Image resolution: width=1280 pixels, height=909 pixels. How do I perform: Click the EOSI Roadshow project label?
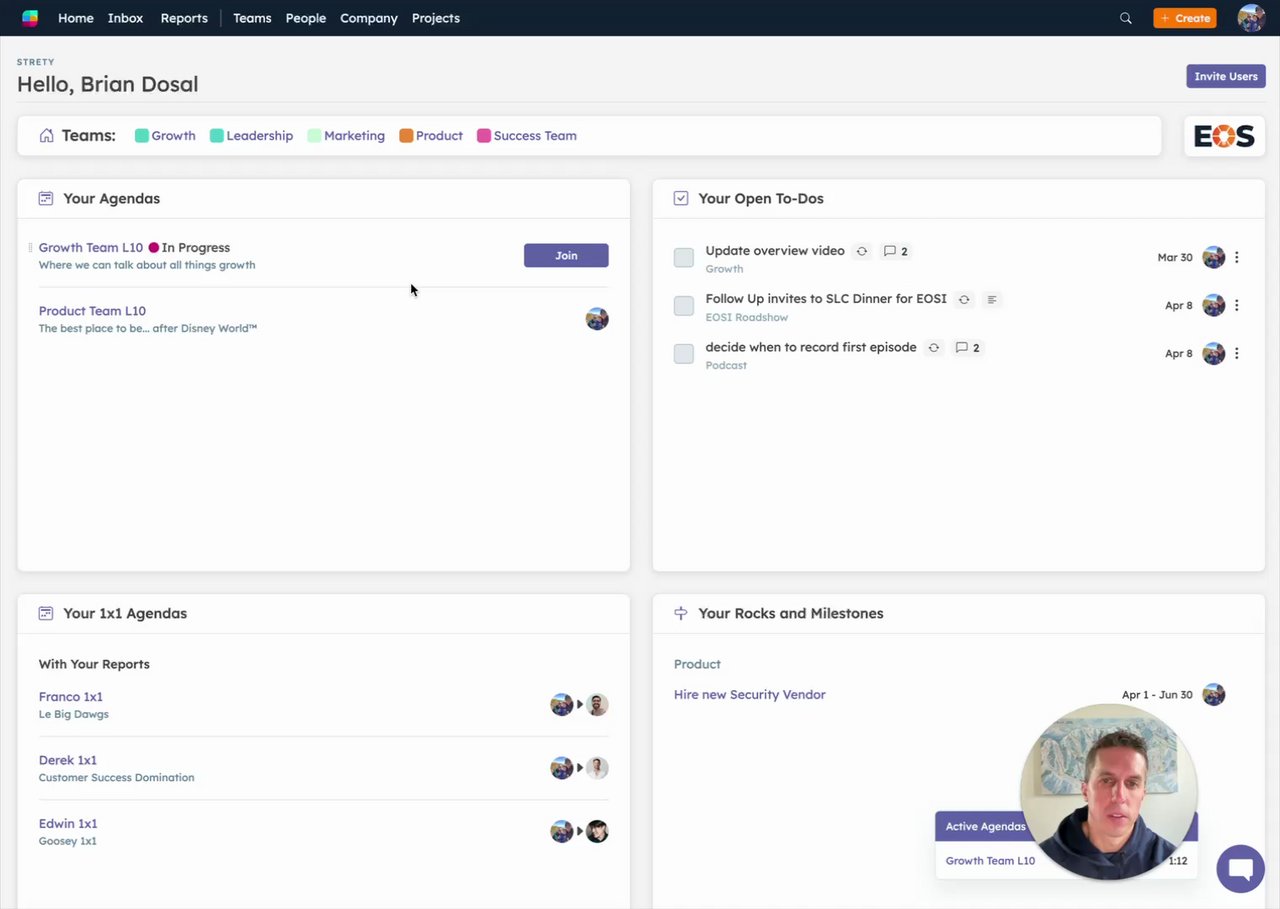pyautogui.click(x=747, y=317)
